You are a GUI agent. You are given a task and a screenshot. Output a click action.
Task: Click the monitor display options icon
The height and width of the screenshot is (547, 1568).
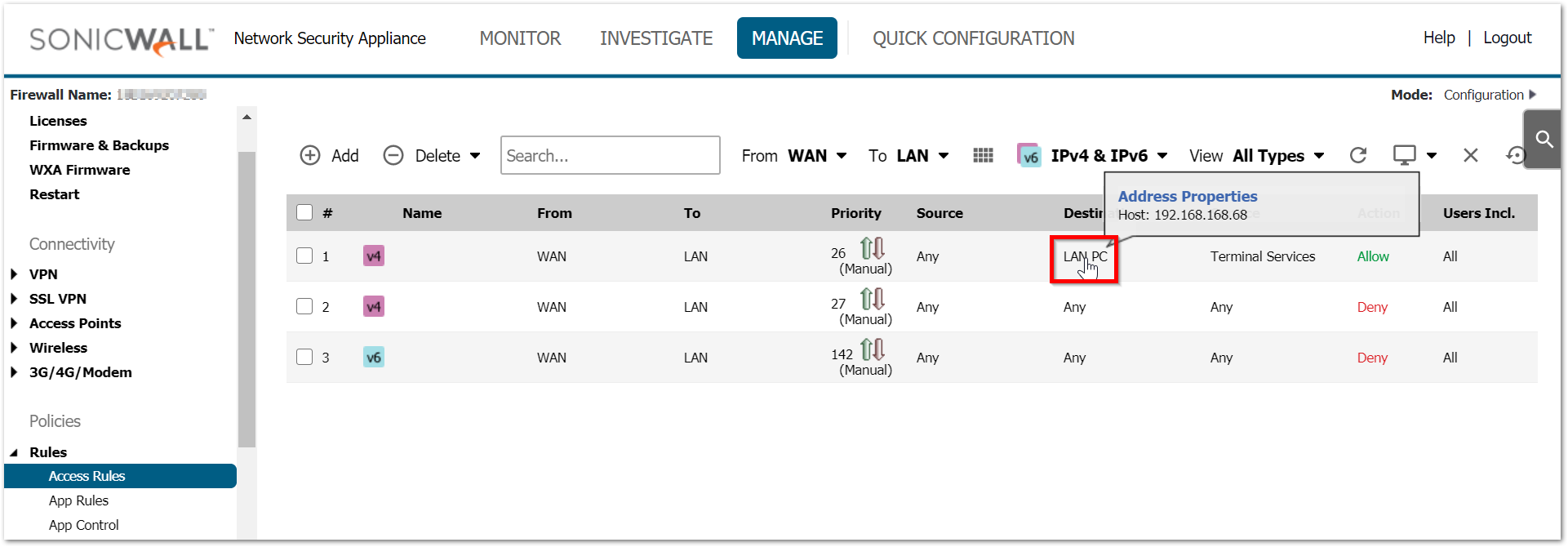[1404, 155]
